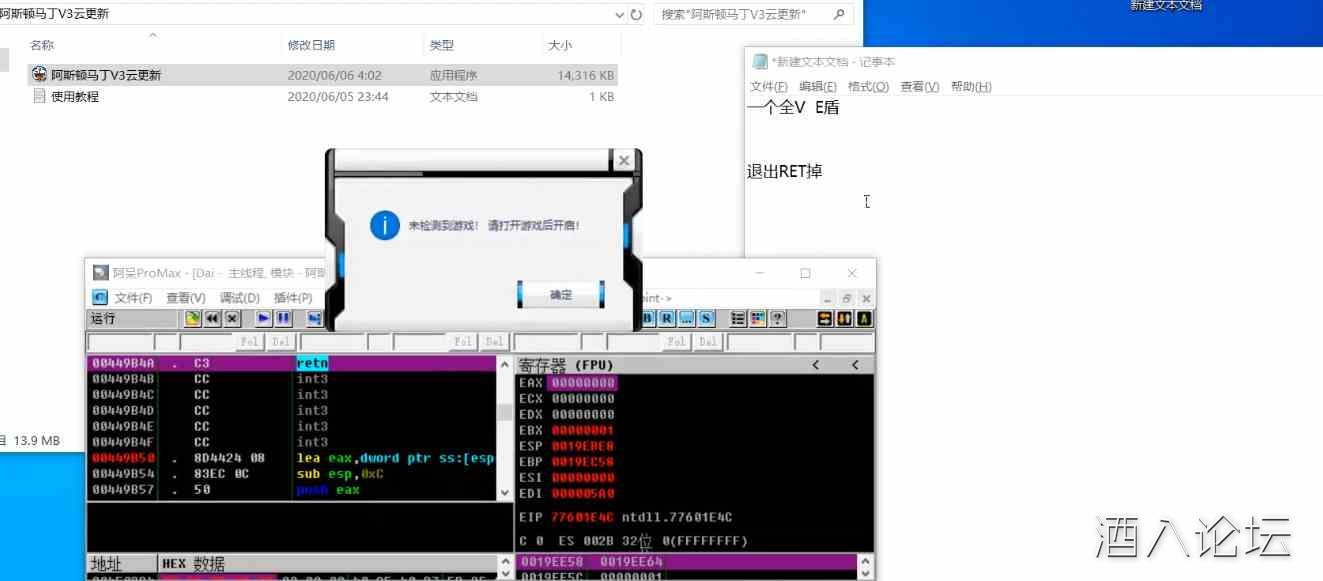Open the 格式(O) menu in Notepad
Screen dimensions: 1323x581
point(868,87)
